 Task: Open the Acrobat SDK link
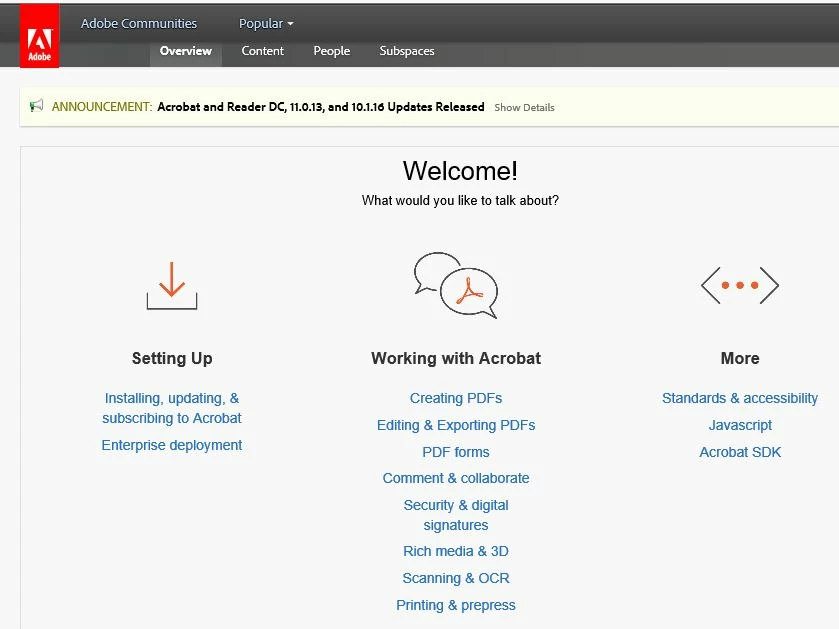point(740,452)
